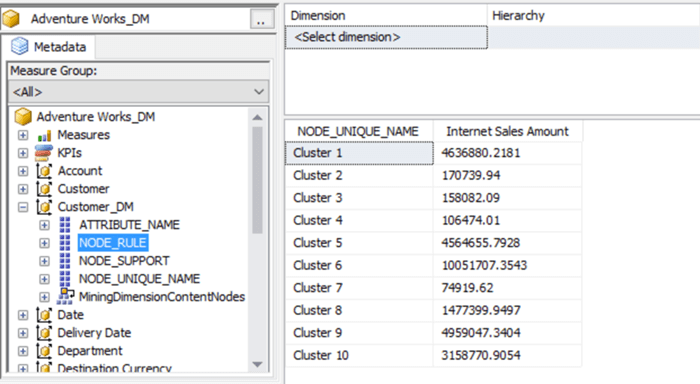
Task: Click the Customer dimension icon
Action: (44, 188)
